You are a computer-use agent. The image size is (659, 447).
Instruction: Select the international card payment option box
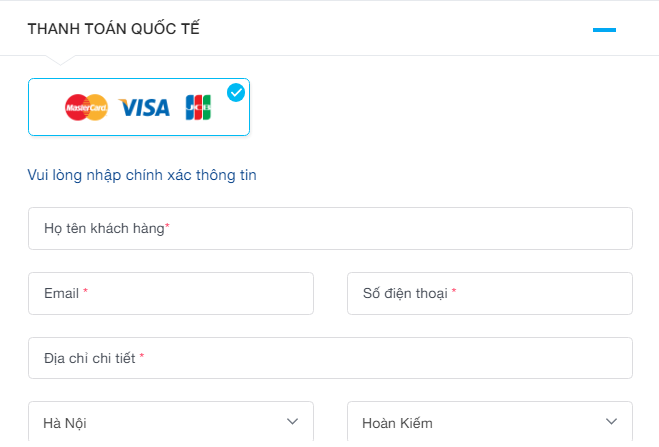(139, 107)
